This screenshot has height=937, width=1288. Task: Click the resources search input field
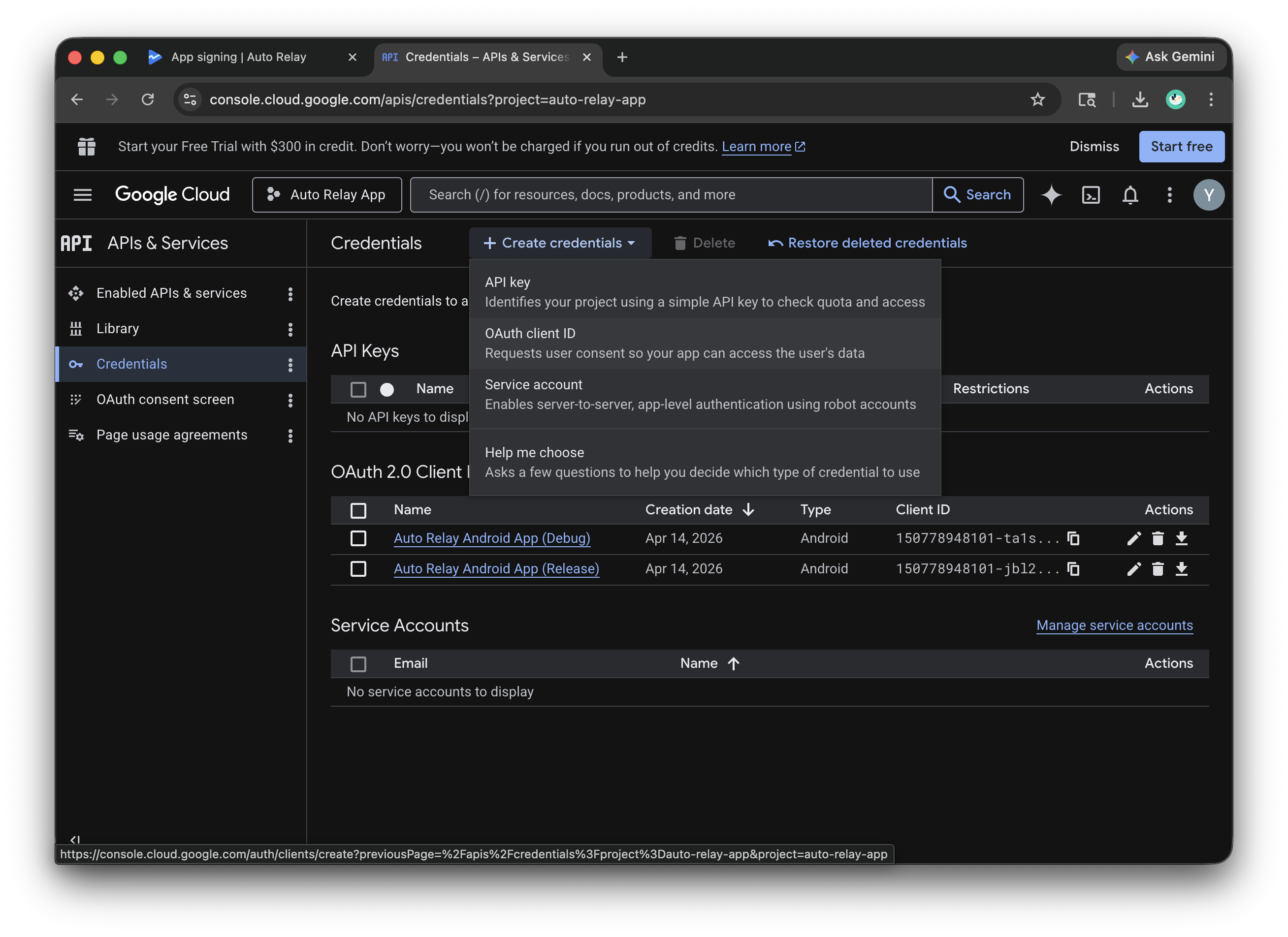[670, 195]
